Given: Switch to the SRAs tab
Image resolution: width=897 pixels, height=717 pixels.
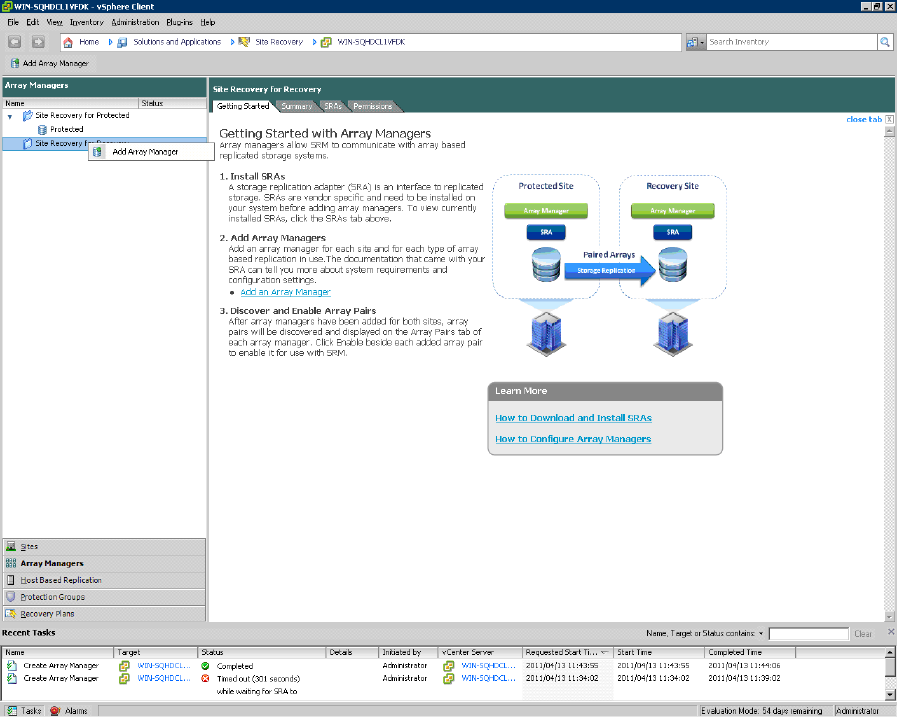Looking at the screenshot, I should [x=333, y=106].
